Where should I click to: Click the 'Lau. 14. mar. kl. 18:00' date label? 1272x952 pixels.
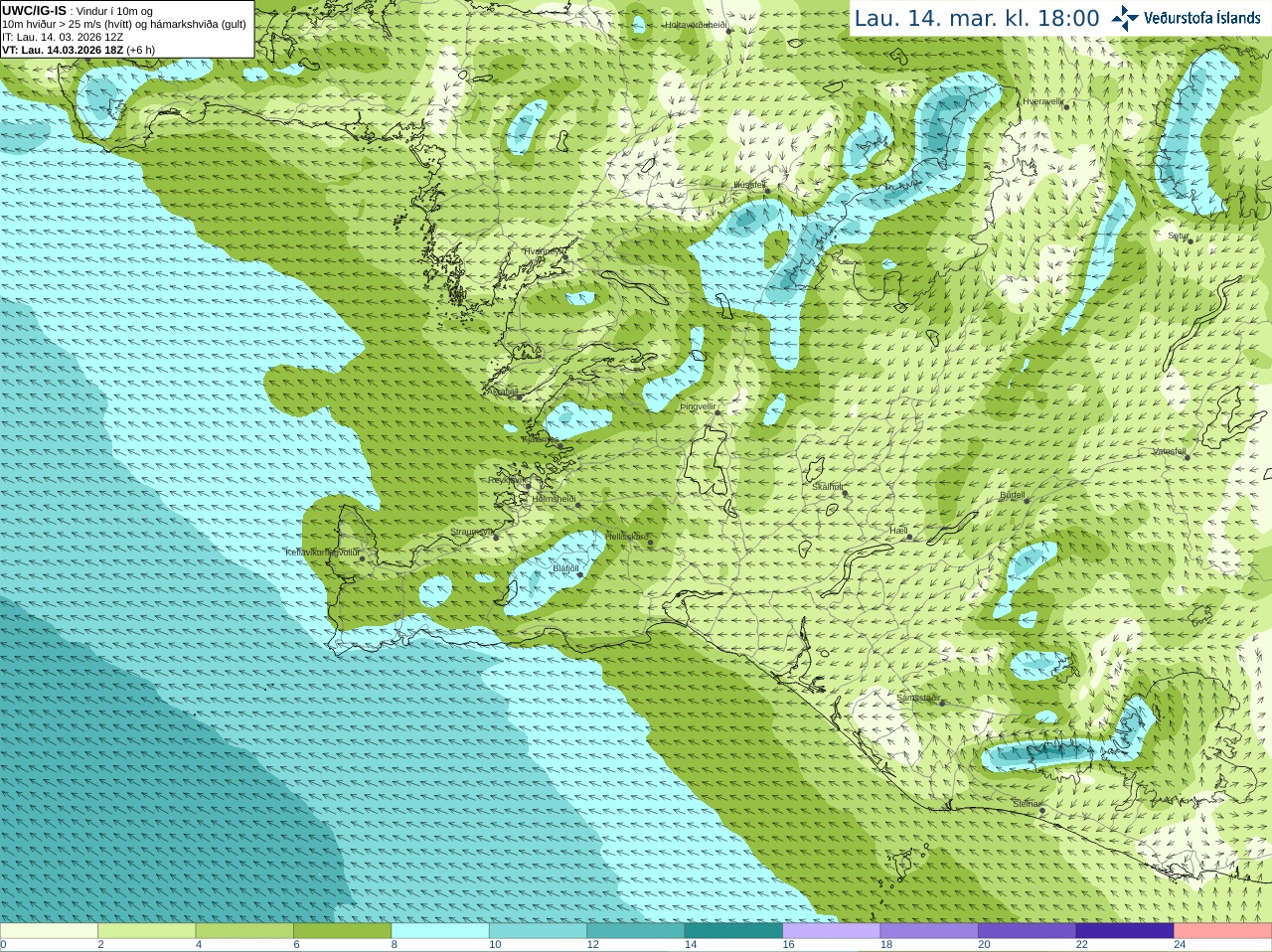(977, 18)
